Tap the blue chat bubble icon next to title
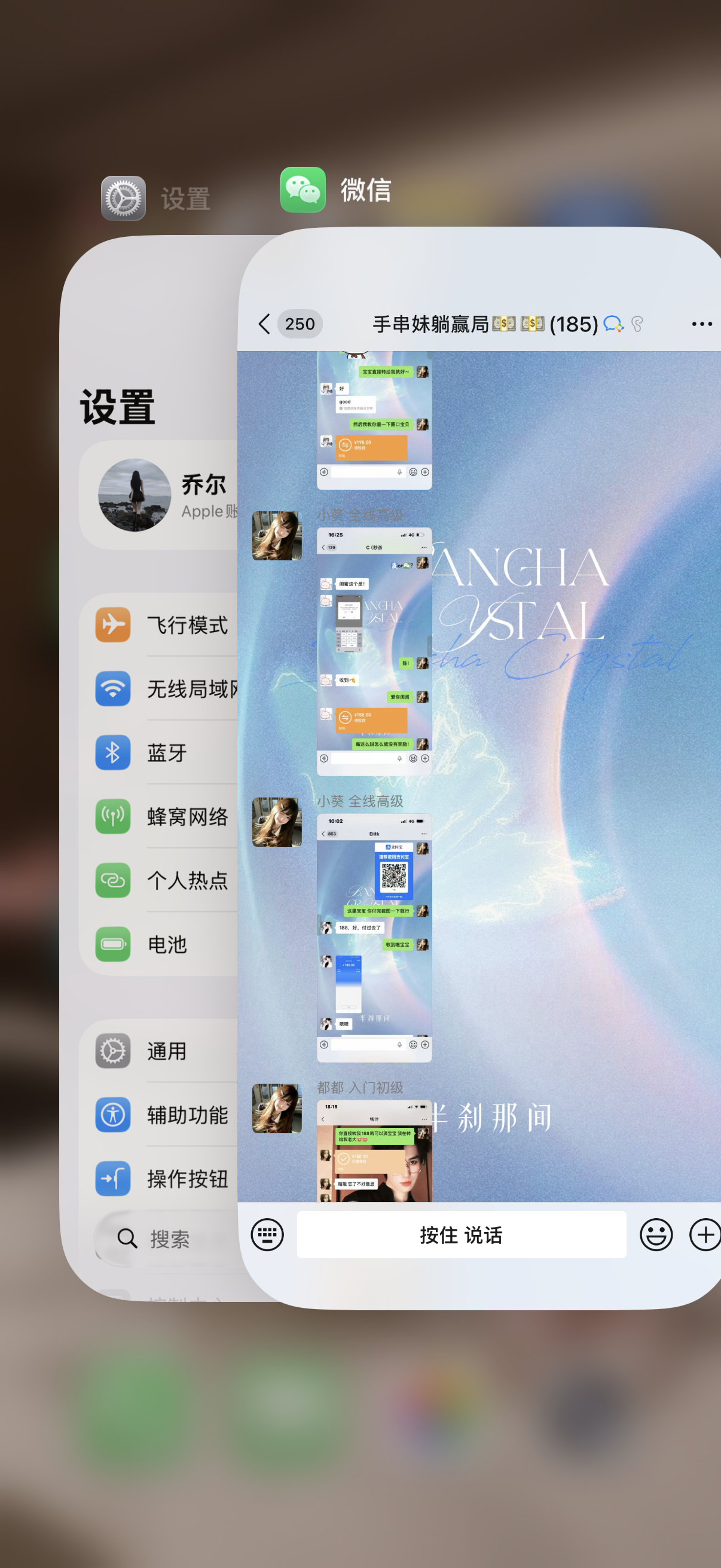The width and height of the screenshot is (721, 1568). point(613,324)
